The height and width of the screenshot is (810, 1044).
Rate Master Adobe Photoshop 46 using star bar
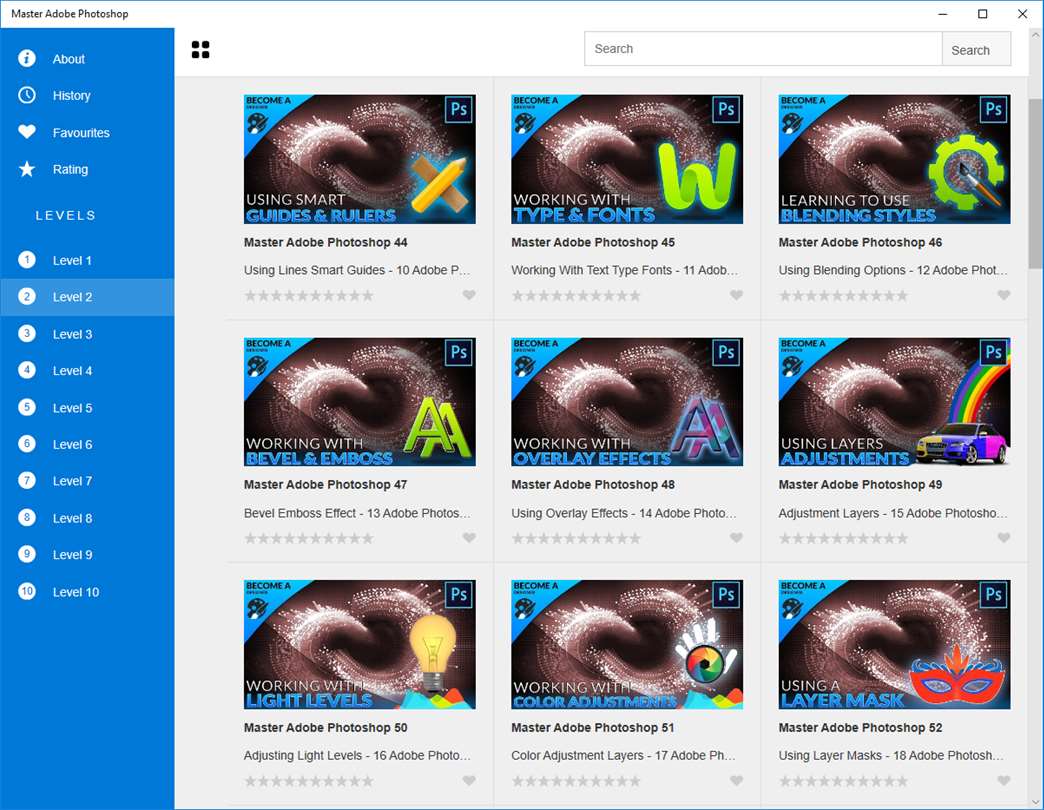pyautogui.click(x=844, y=296)
